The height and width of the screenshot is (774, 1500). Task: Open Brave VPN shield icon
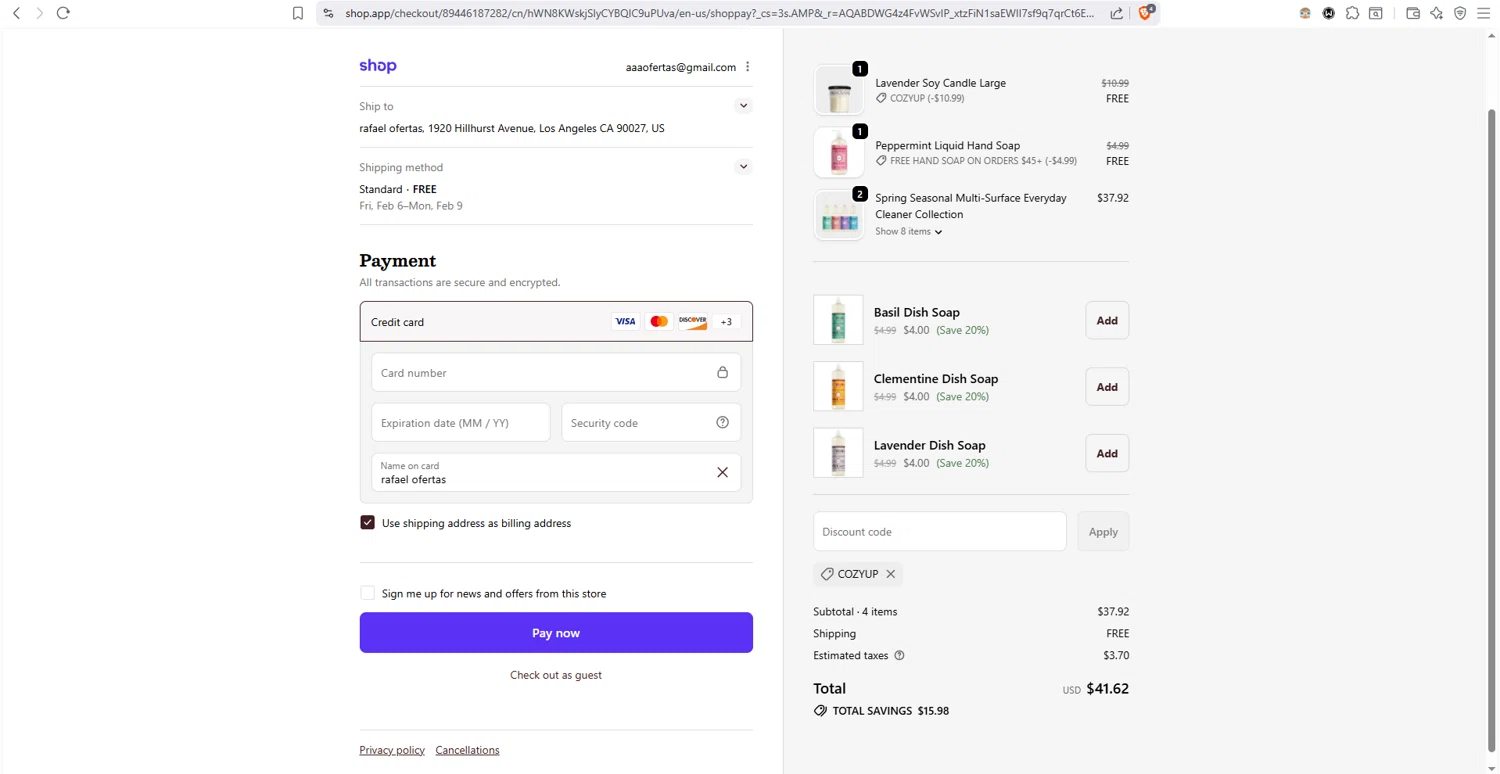click(1460, 13)
